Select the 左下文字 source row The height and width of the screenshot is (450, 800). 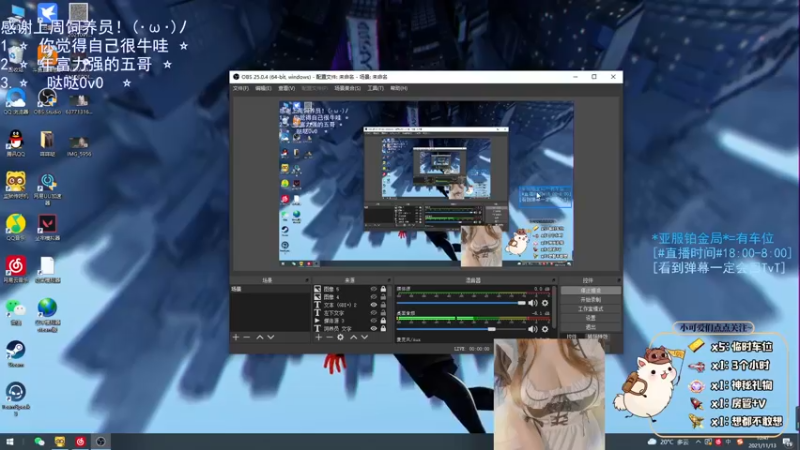(351, 313)
